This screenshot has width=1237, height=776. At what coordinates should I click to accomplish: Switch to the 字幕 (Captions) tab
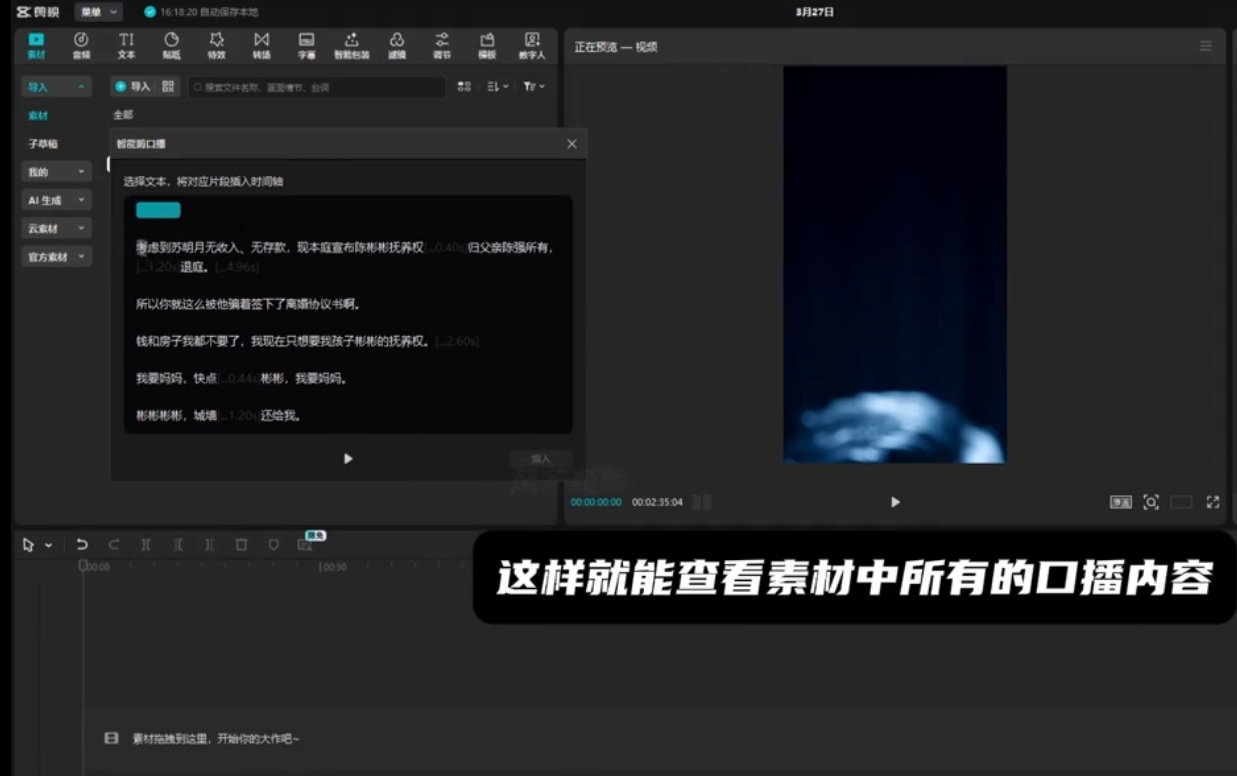tap(307, 45)
